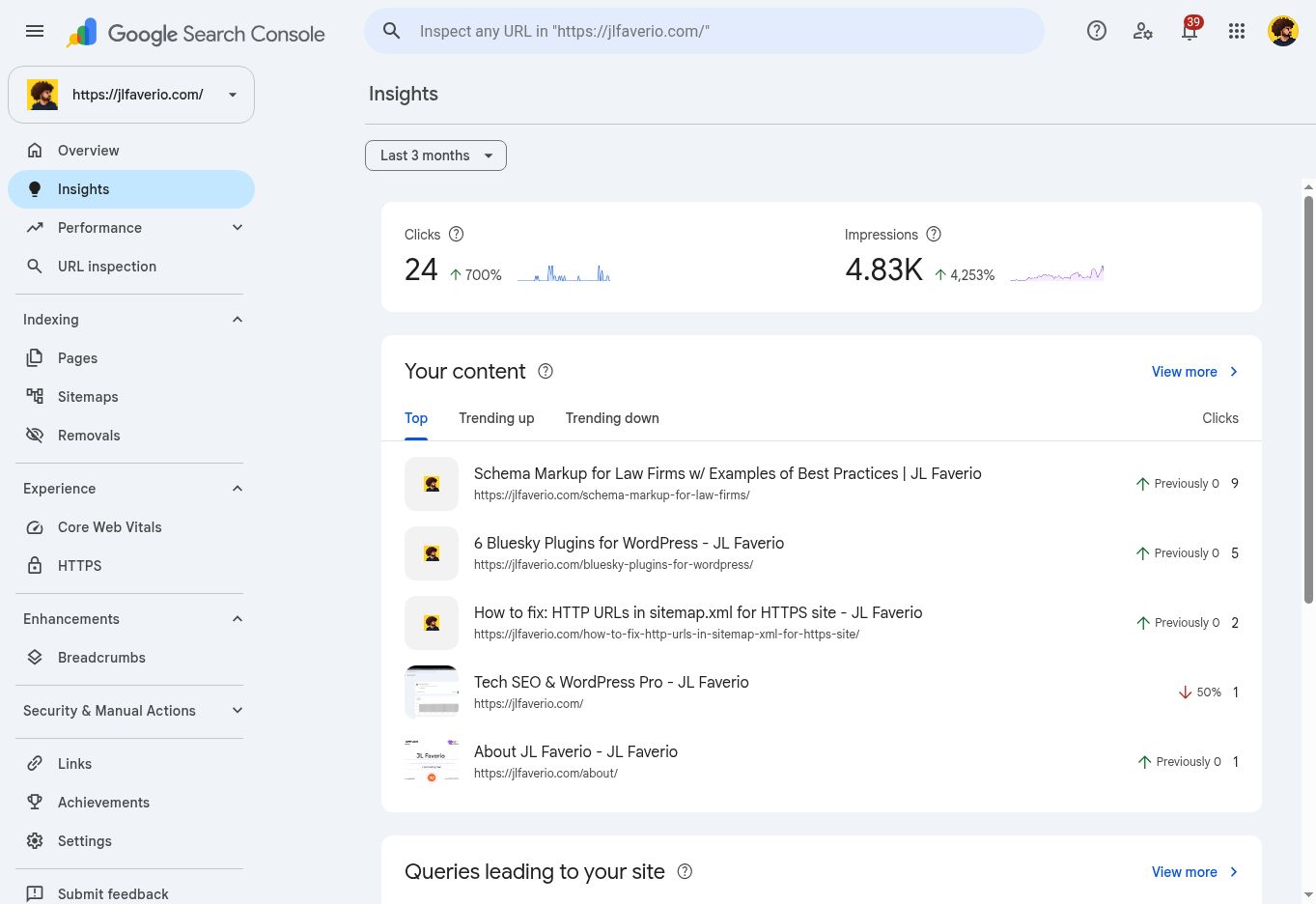This screenshot has width=1316, height=904.
Task: Click help icon beside Your content
Action: point(546,372)
